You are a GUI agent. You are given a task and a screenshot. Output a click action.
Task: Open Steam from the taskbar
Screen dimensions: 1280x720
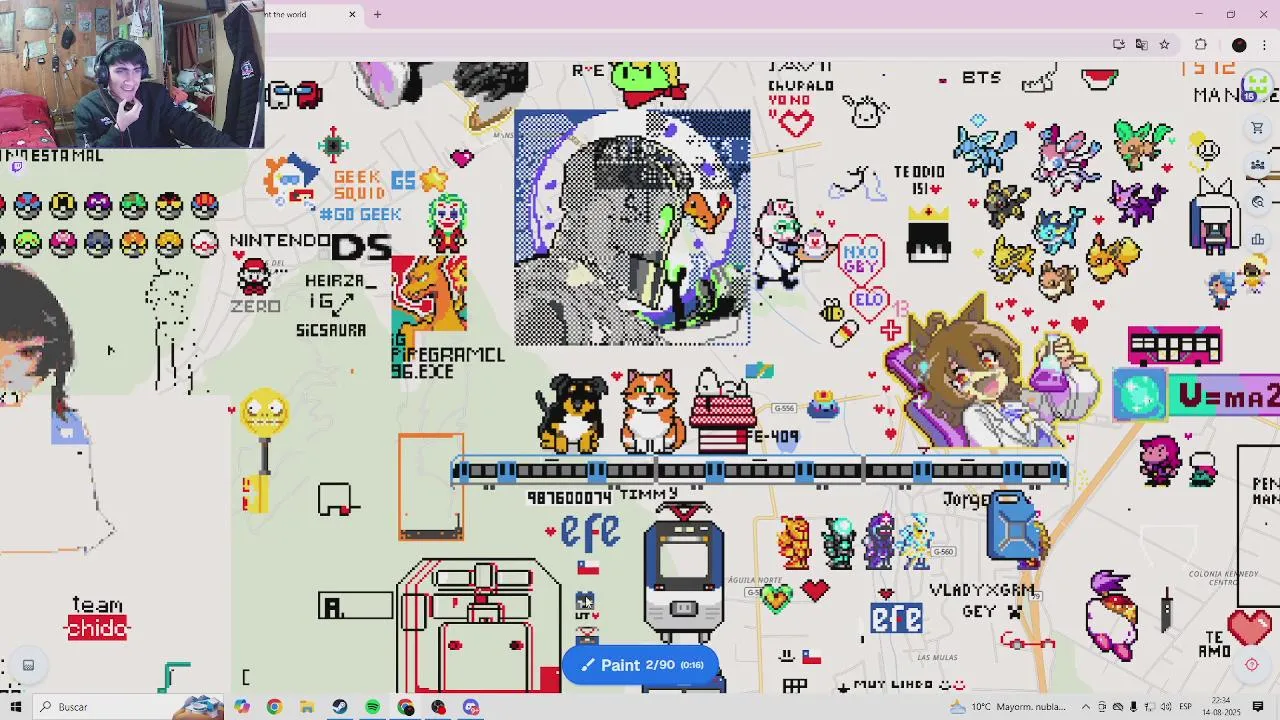[x=340, y=707]
